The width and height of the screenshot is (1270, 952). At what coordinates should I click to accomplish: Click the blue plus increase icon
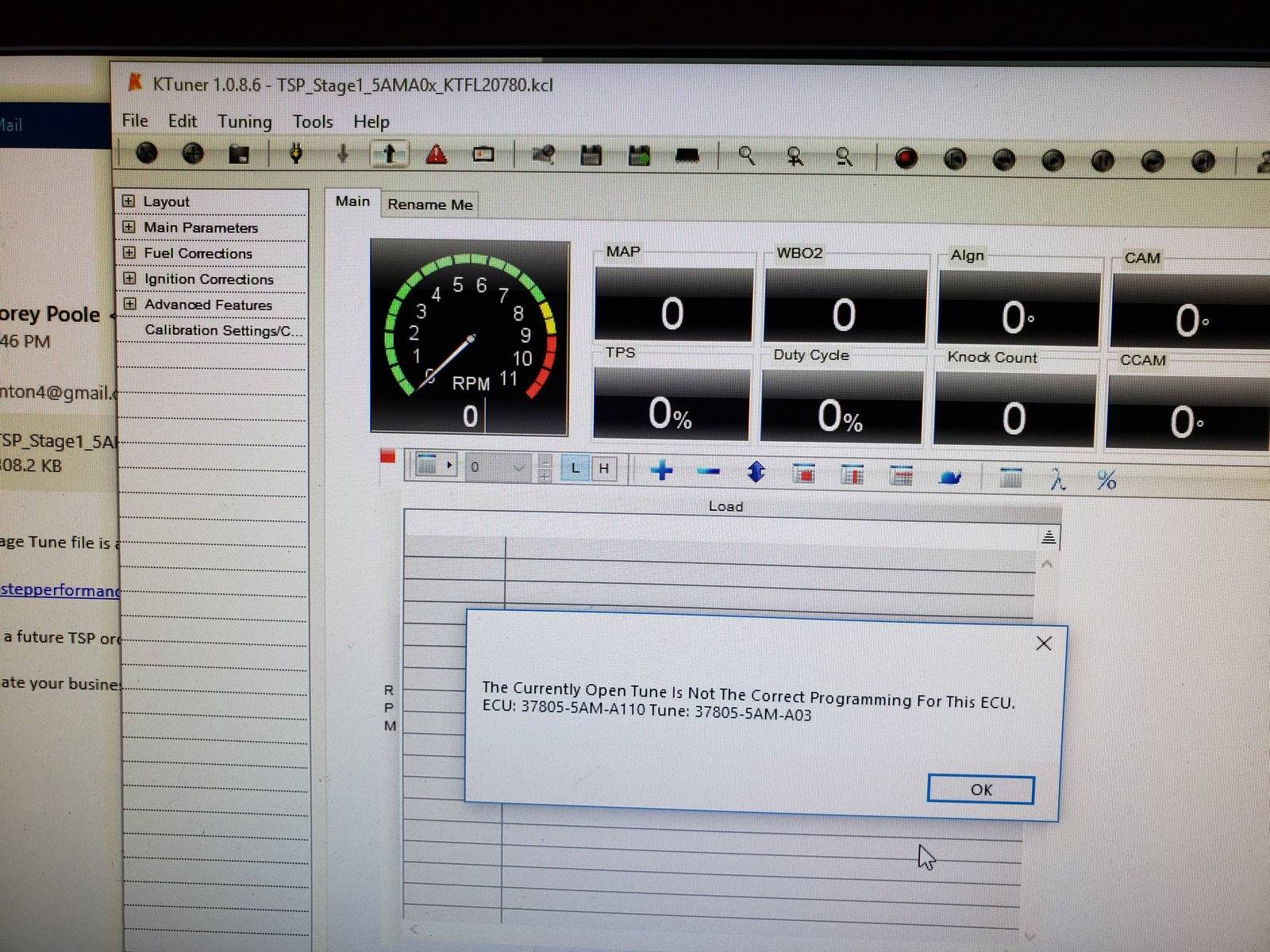click(661, 471)
